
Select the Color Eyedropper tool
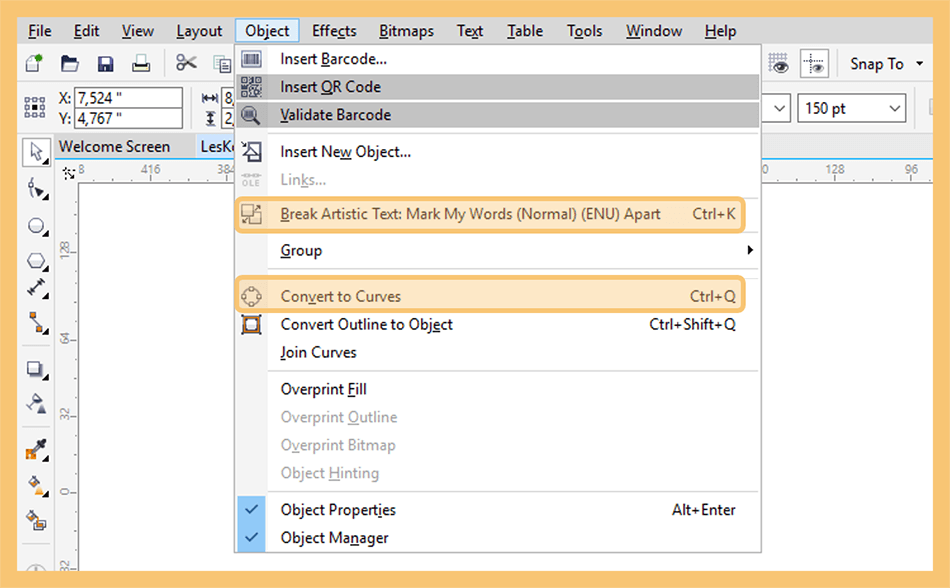point(36,450)
